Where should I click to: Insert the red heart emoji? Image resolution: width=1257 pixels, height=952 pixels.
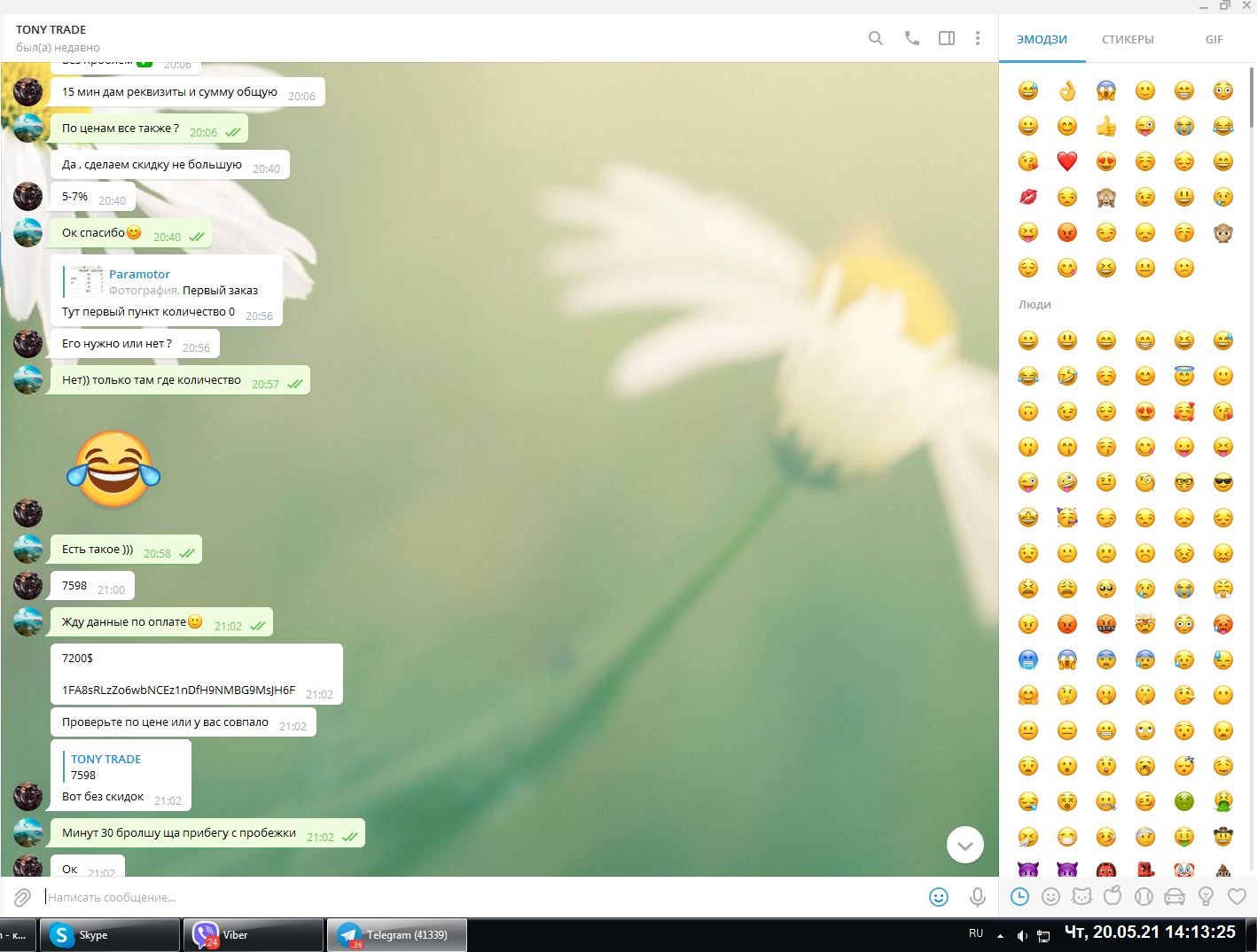[x=1067, y=161]
